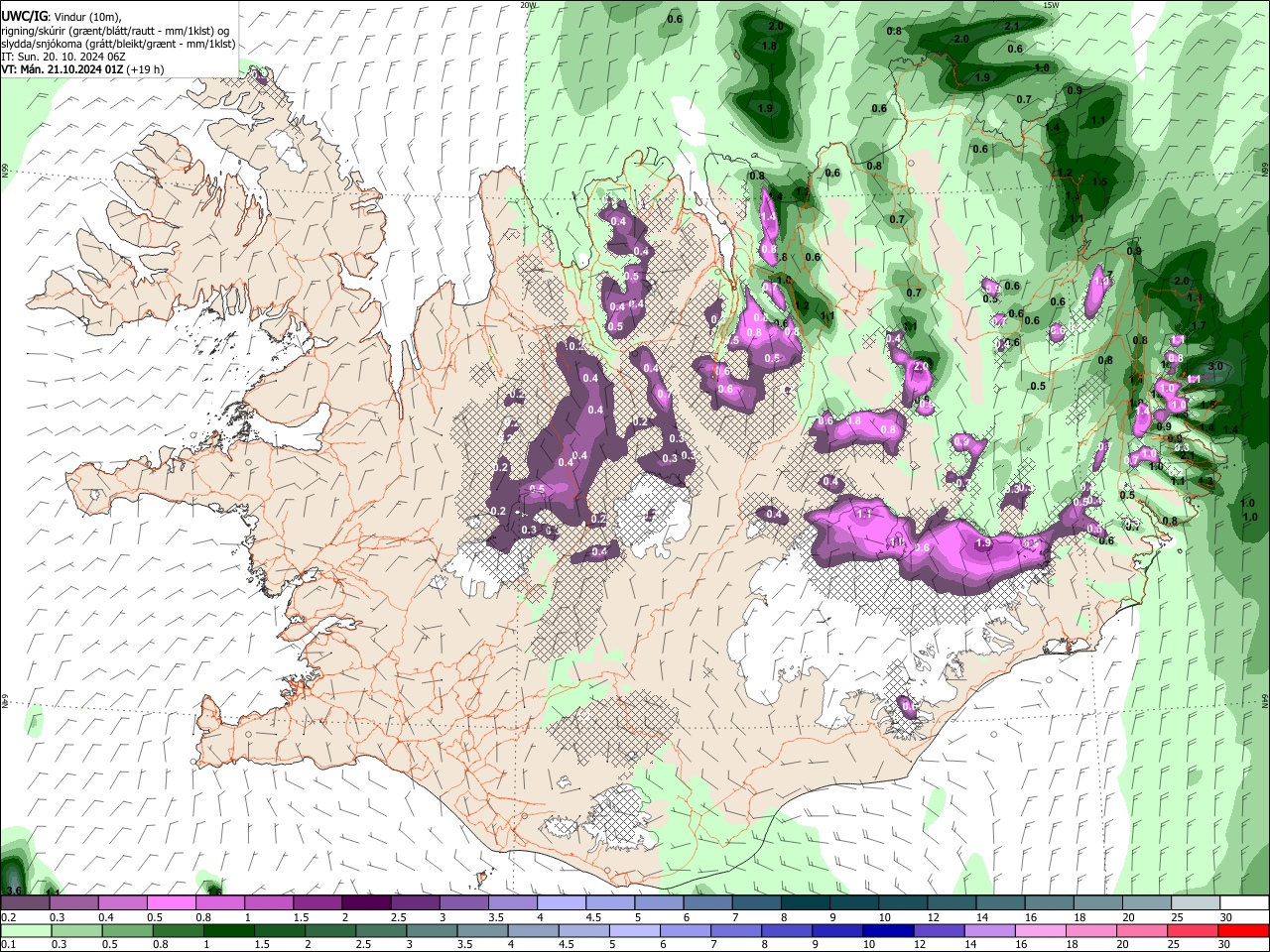This screenshot has width=1270, height=952.
Task: Click the UWC/IG title text
Action: click(x=24, y=17)
